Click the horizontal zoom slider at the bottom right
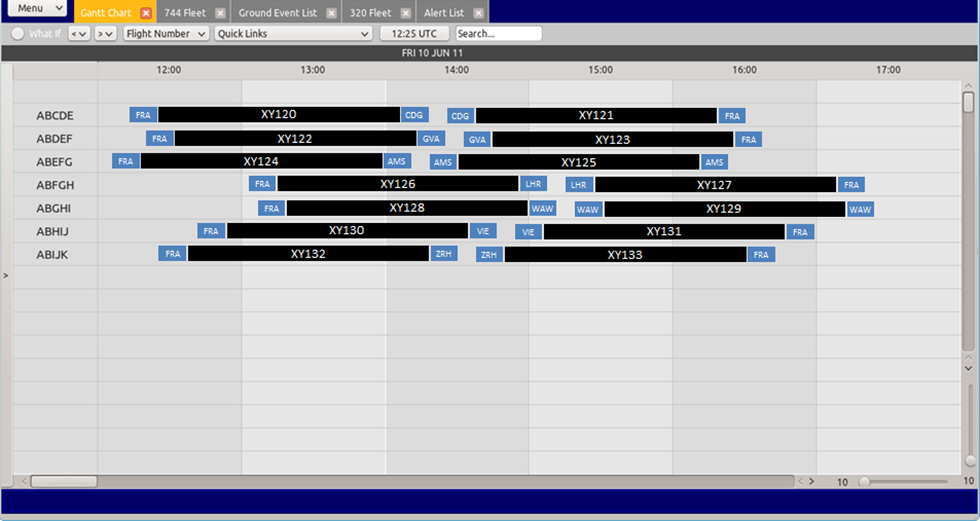 910,482
